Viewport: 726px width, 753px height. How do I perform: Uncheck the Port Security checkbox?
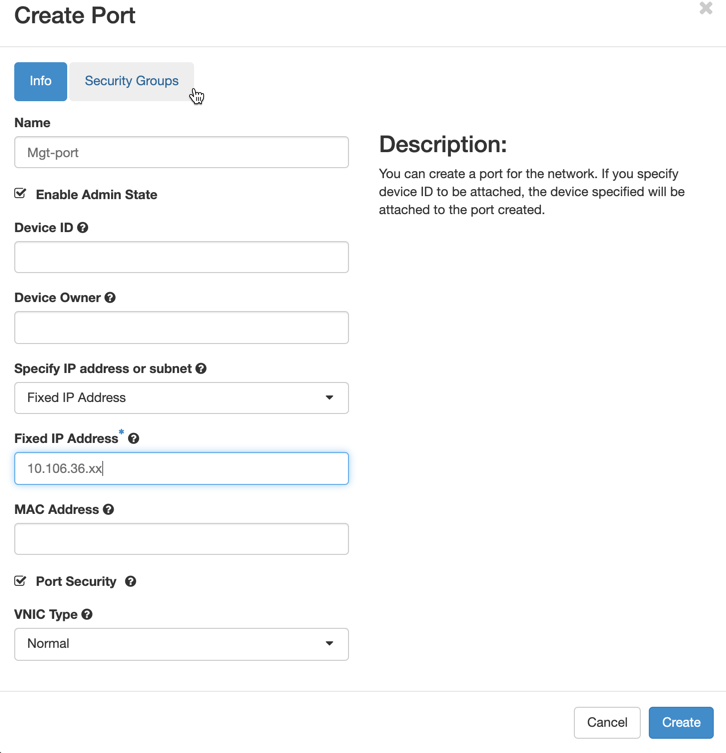pos(20,581)
